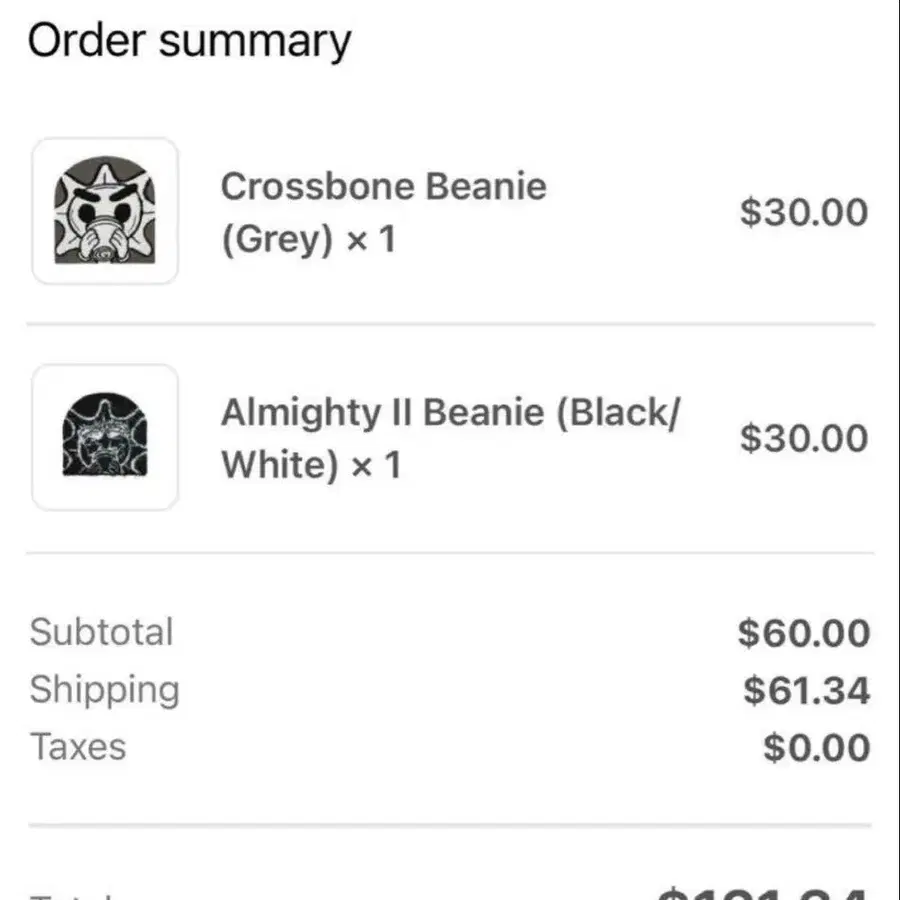Select the Taxes label
This screenshot has height=900, width=900.
tap(78, 747)
